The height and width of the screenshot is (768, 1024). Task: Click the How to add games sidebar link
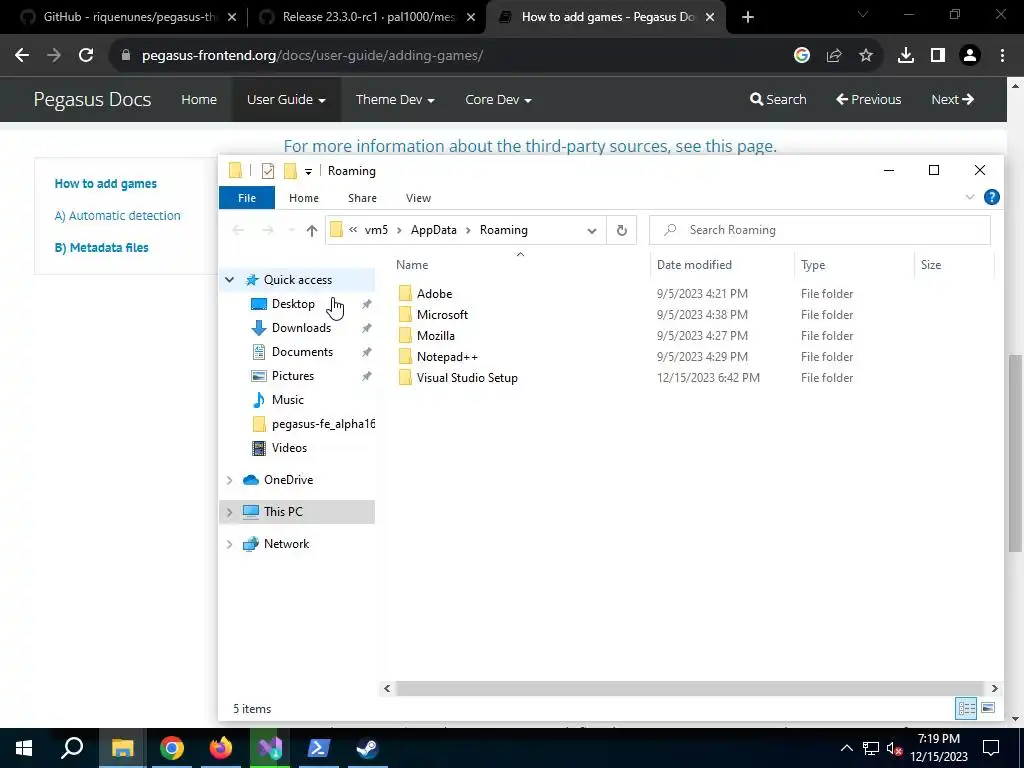point(106,184)
